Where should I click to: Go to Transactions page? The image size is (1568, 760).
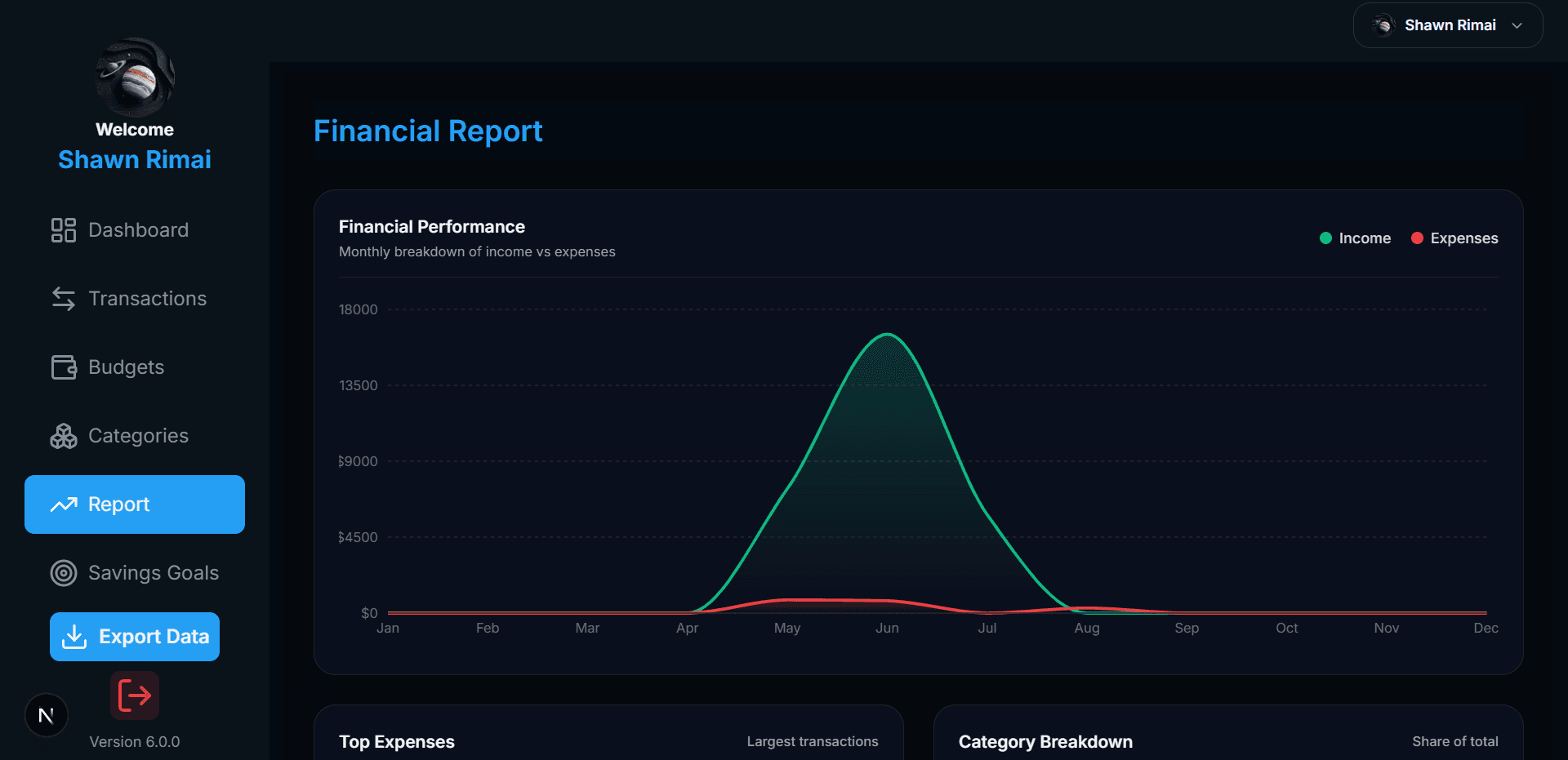pyautogui.click(x=135, y=299)
